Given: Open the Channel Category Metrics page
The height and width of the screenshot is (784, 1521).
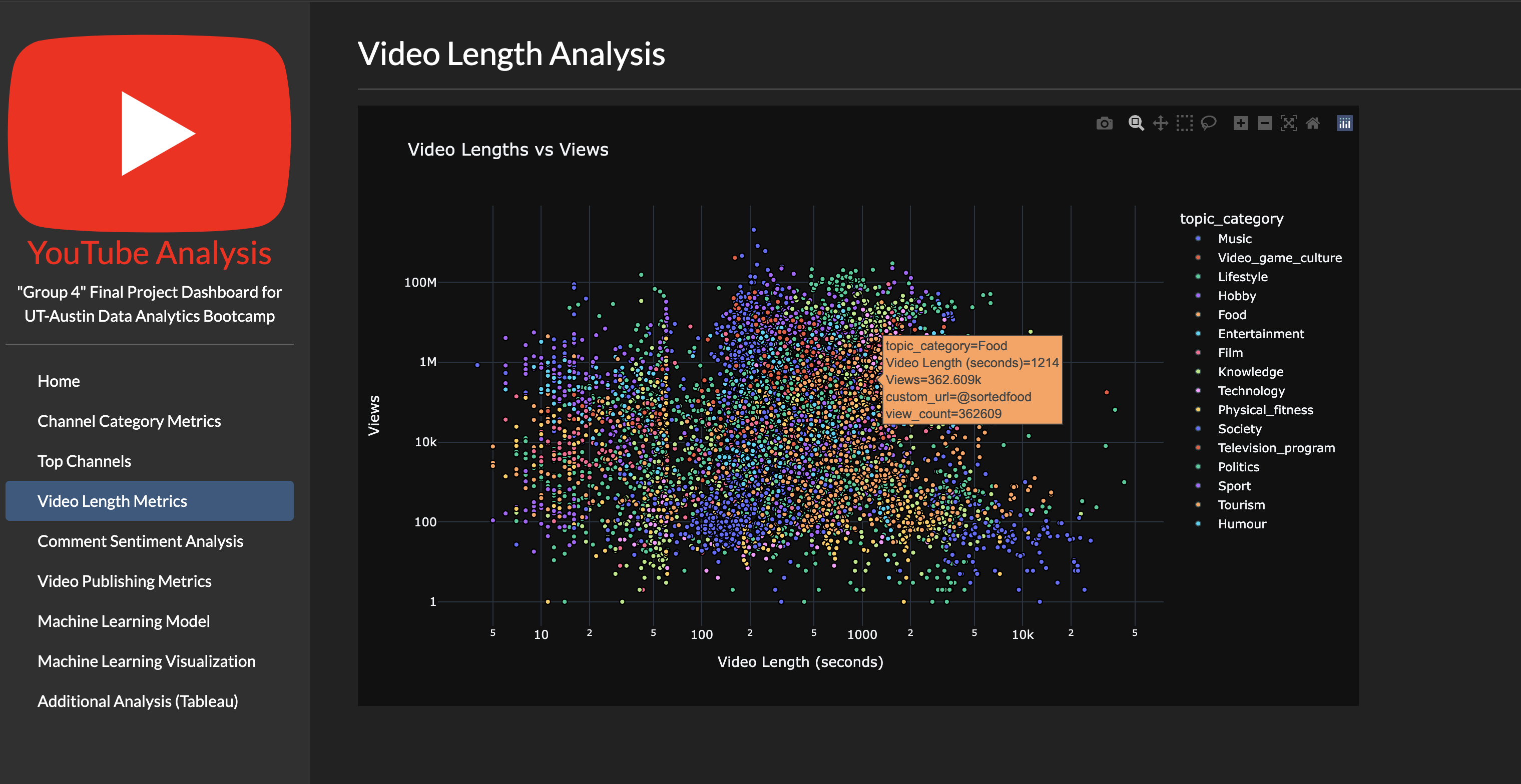Looking at the screenshot, I should (129, 421).
